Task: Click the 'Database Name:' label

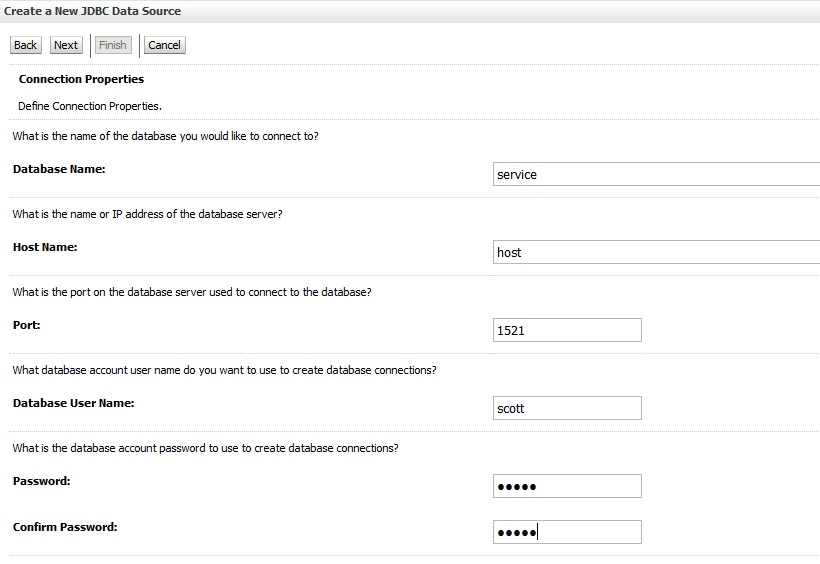Action: (59, 169)
